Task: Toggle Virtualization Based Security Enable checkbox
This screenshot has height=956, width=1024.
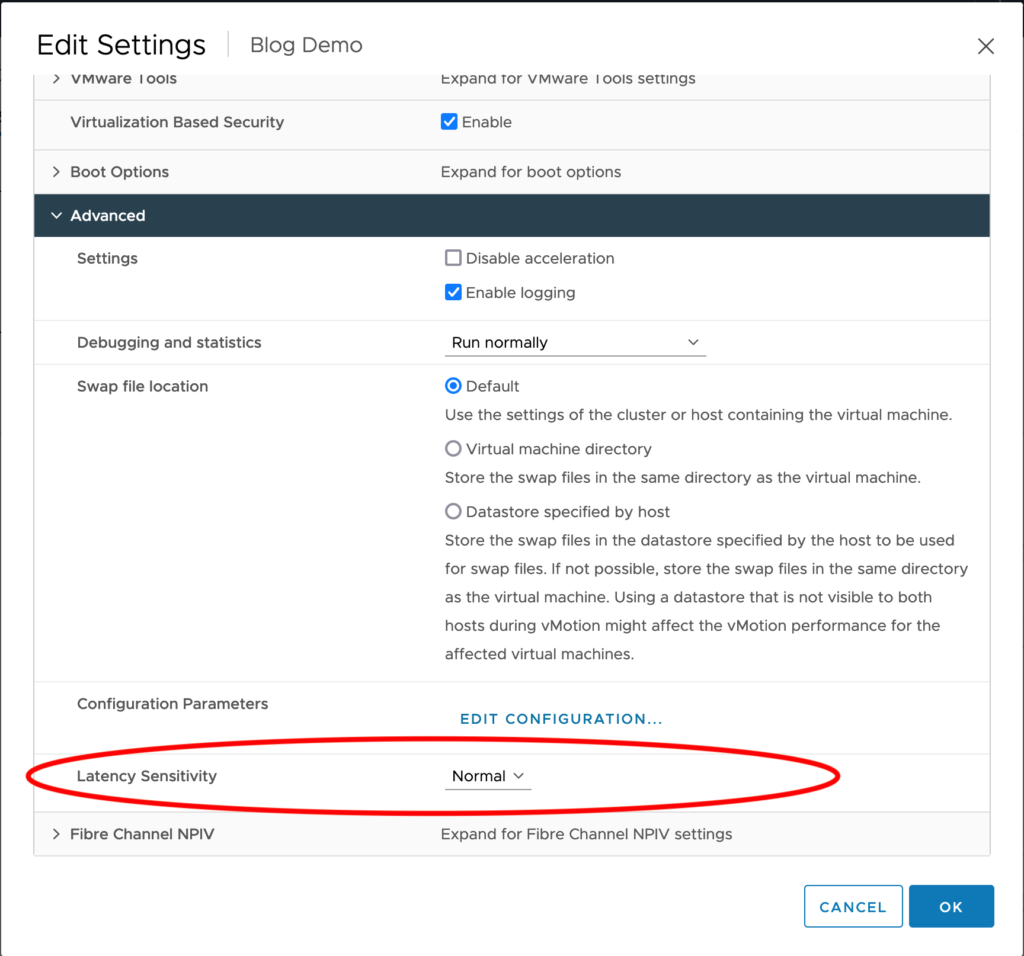Action: click(x=450, y=122)
